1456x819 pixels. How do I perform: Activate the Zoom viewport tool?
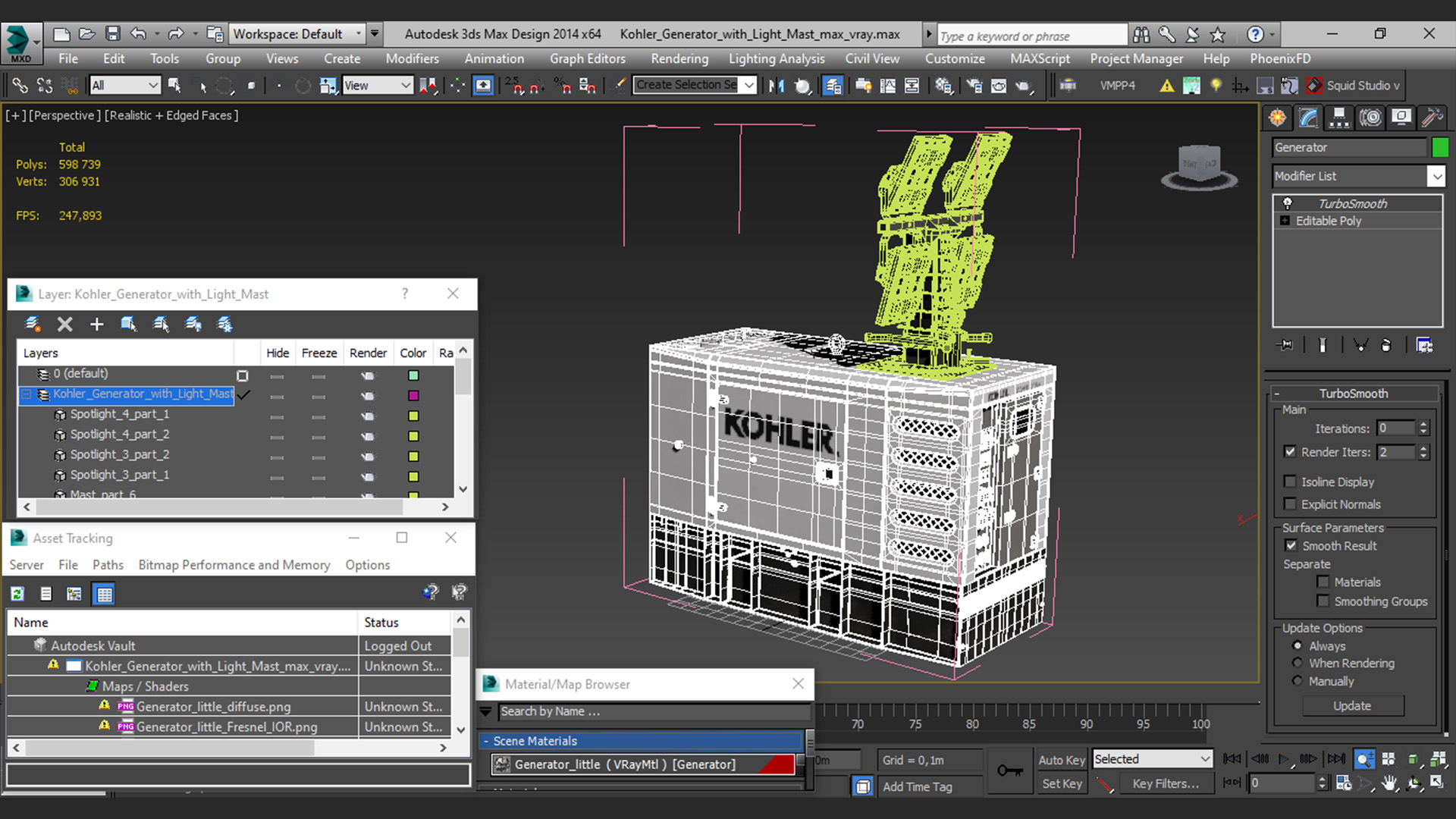tap(1365, 759)
